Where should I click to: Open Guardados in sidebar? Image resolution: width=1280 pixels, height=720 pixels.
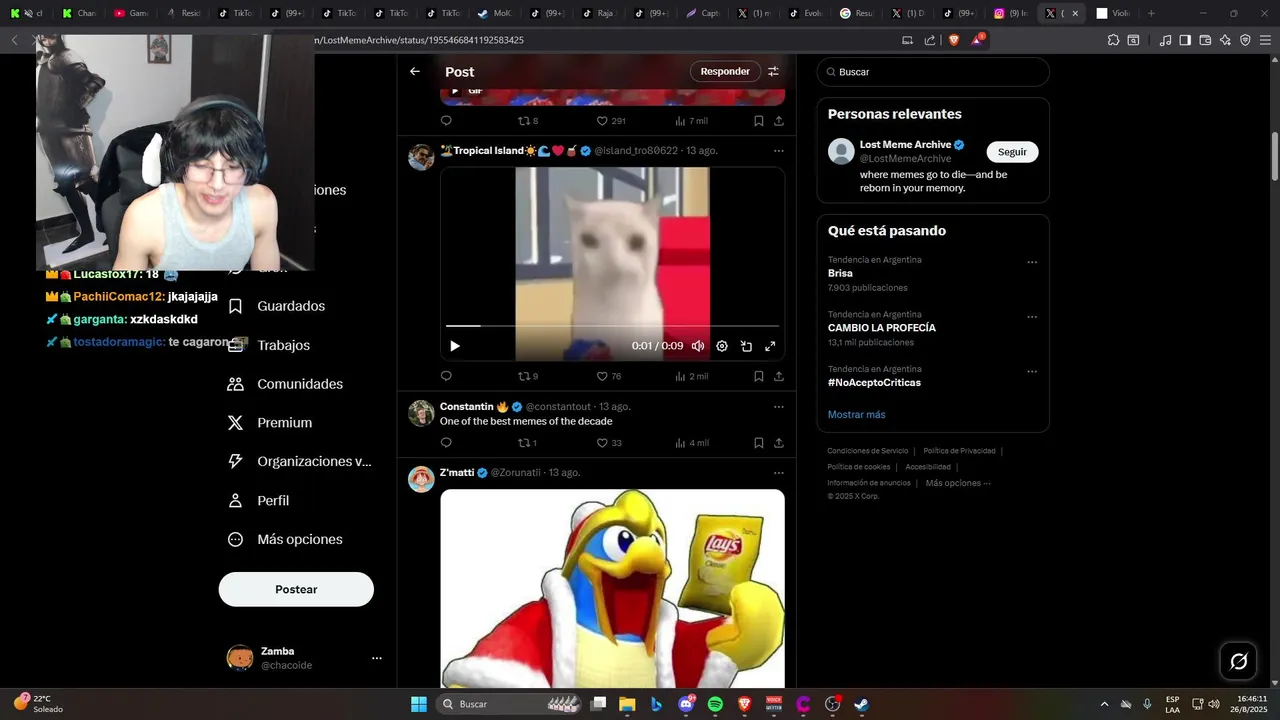[x=276, y=306]
